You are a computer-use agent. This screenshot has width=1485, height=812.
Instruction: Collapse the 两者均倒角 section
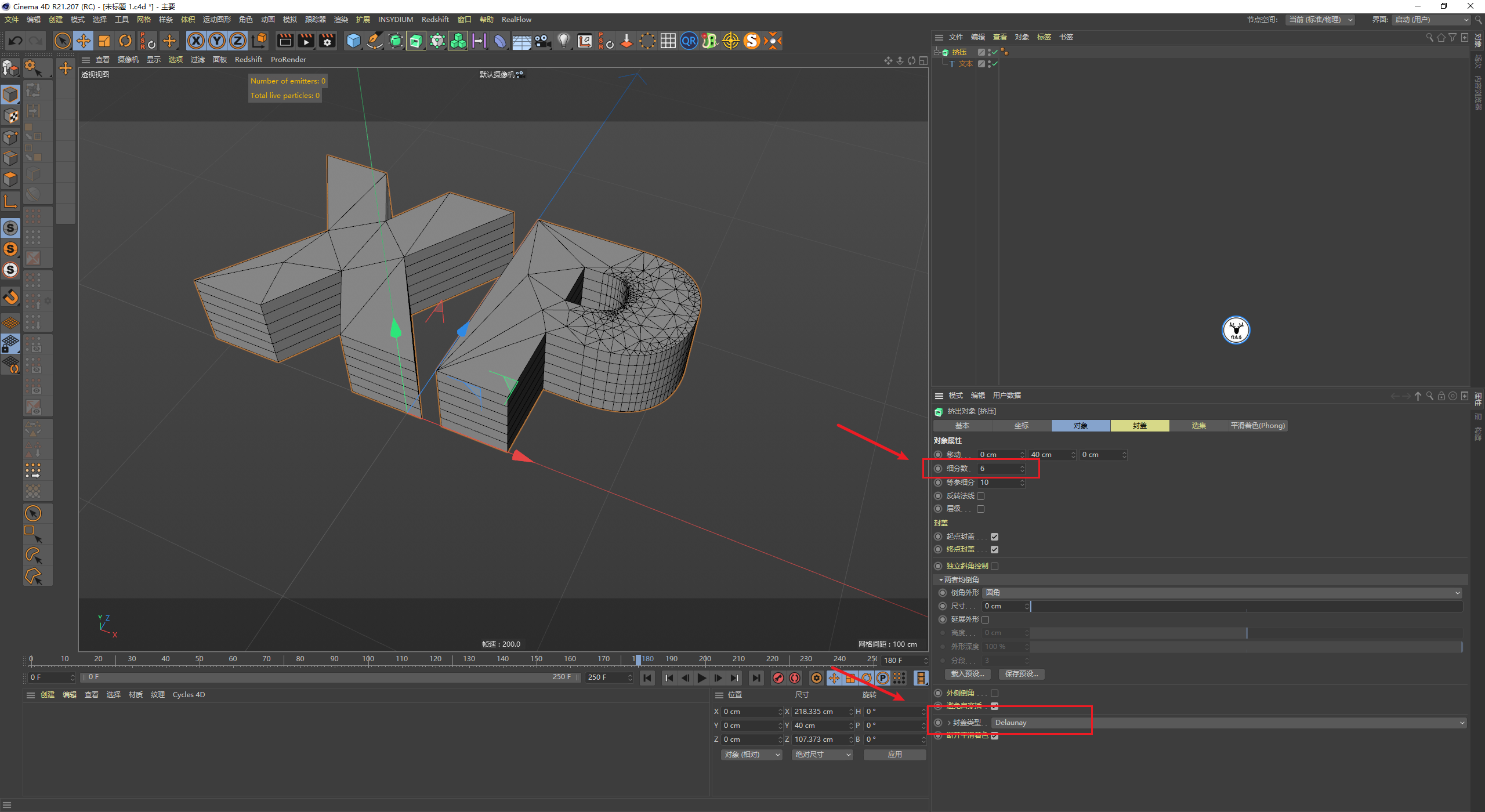click(941, 579)
